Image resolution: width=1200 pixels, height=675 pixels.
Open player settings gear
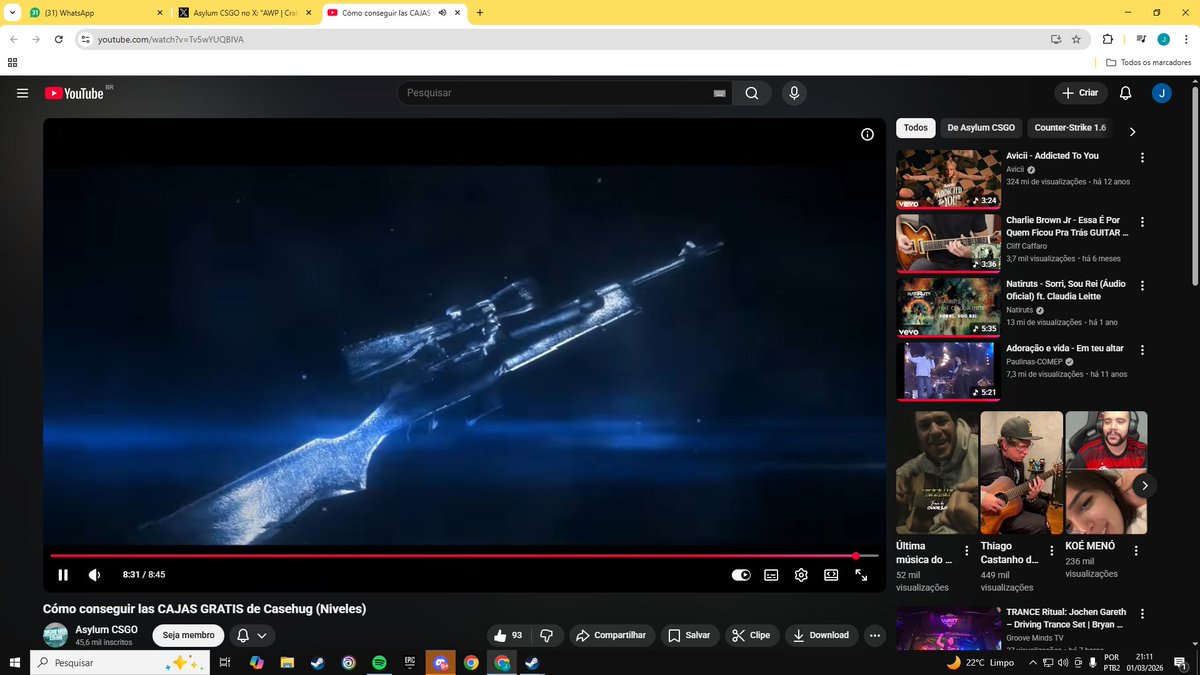click(x=801, y=575)
